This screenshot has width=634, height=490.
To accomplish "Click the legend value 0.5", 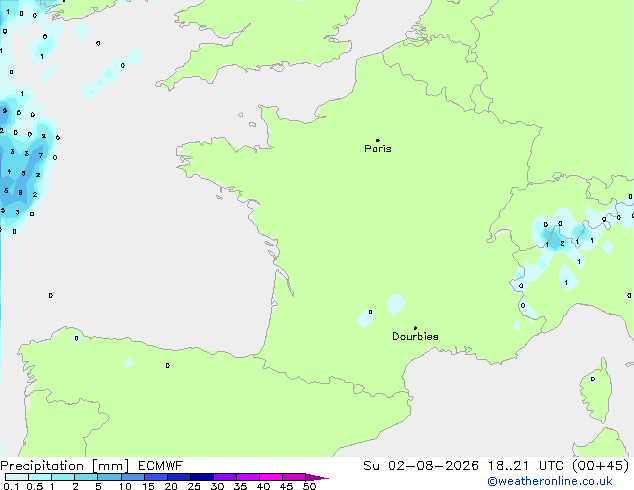I will 35,486.
